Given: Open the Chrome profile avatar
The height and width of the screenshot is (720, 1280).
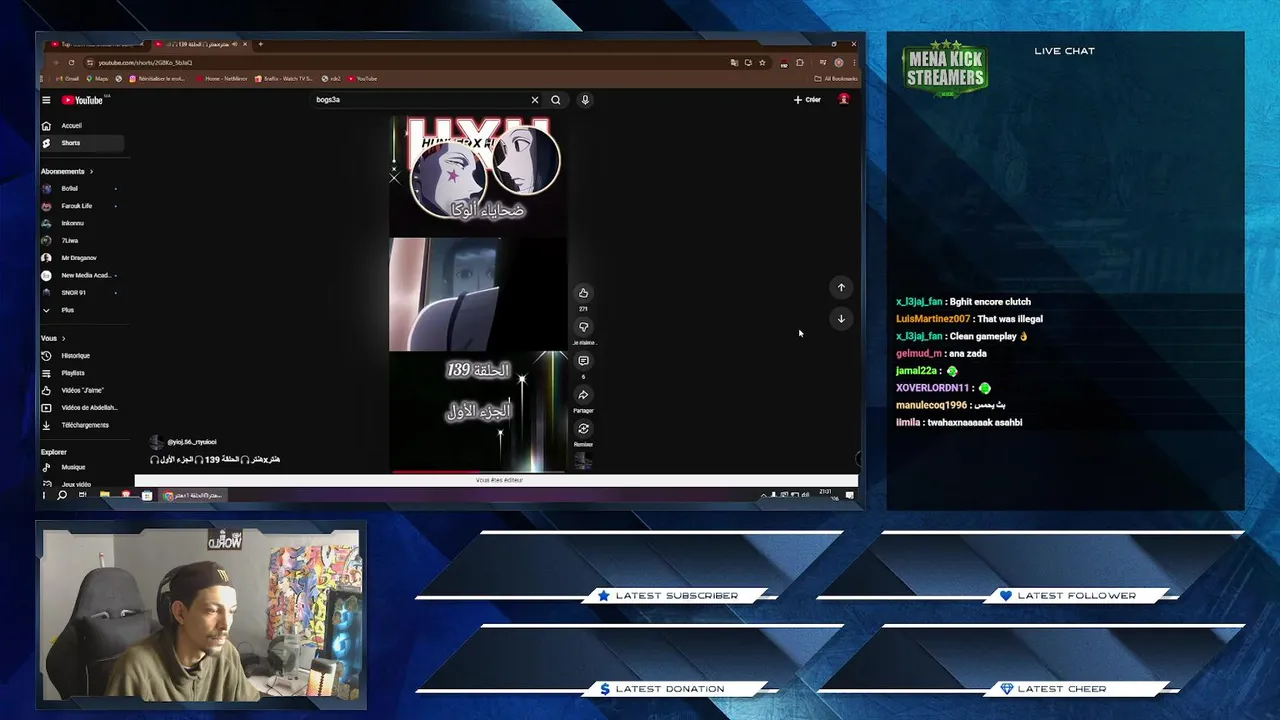Looking at the screenshot, I should [x=839, y=62].
